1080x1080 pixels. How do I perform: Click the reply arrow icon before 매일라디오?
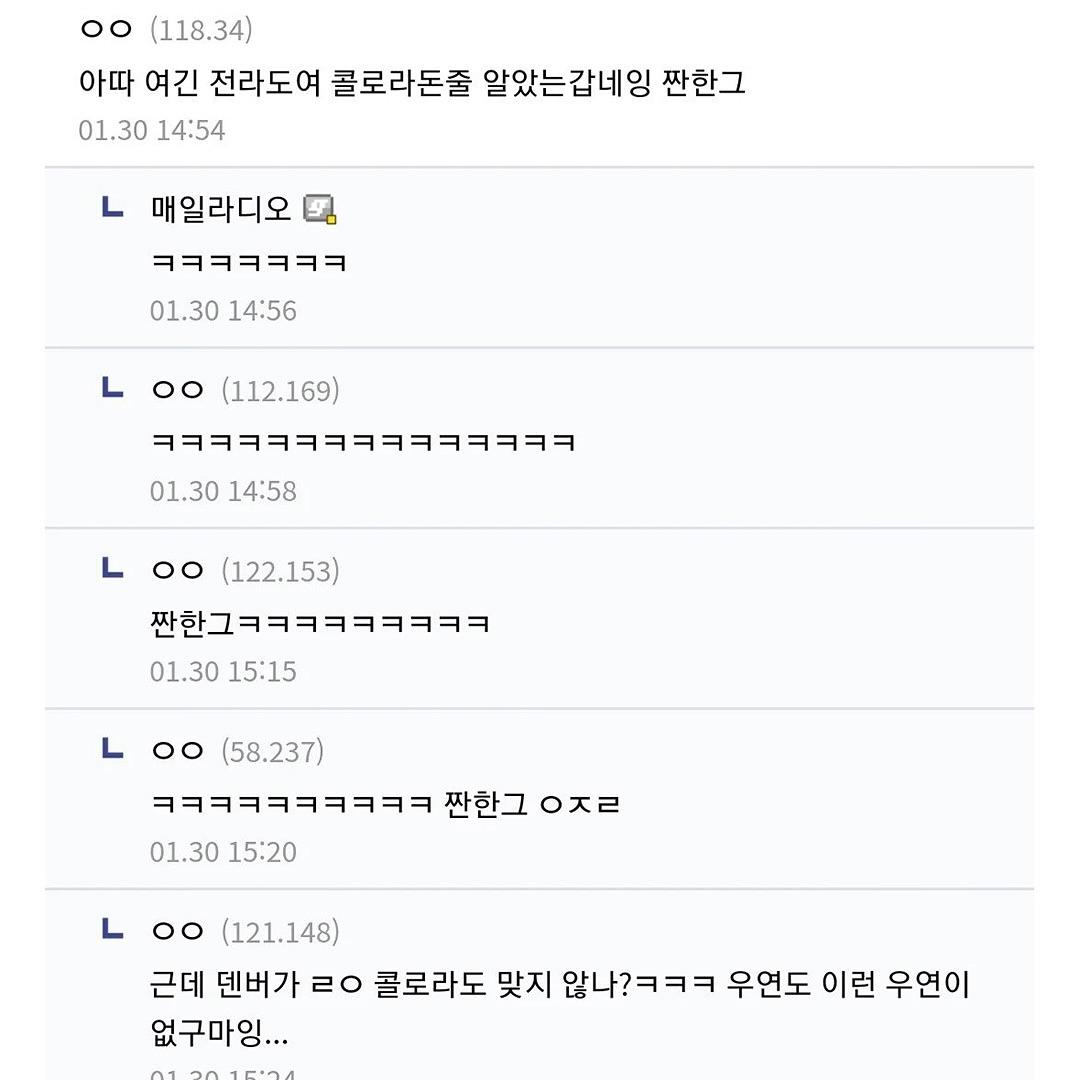(x=112, y=207)
